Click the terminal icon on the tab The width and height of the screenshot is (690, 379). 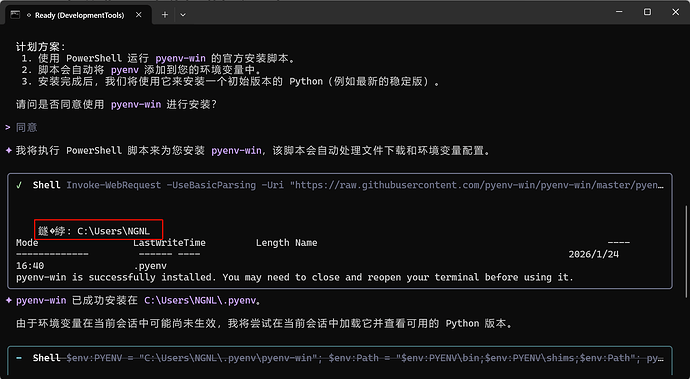coord(15,15)
